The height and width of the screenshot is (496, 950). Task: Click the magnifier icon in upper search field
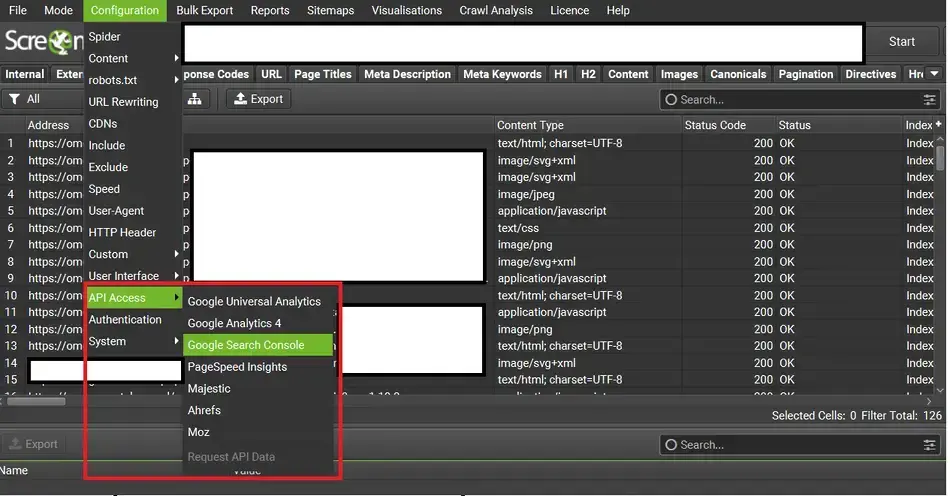[x=671, y=100]
